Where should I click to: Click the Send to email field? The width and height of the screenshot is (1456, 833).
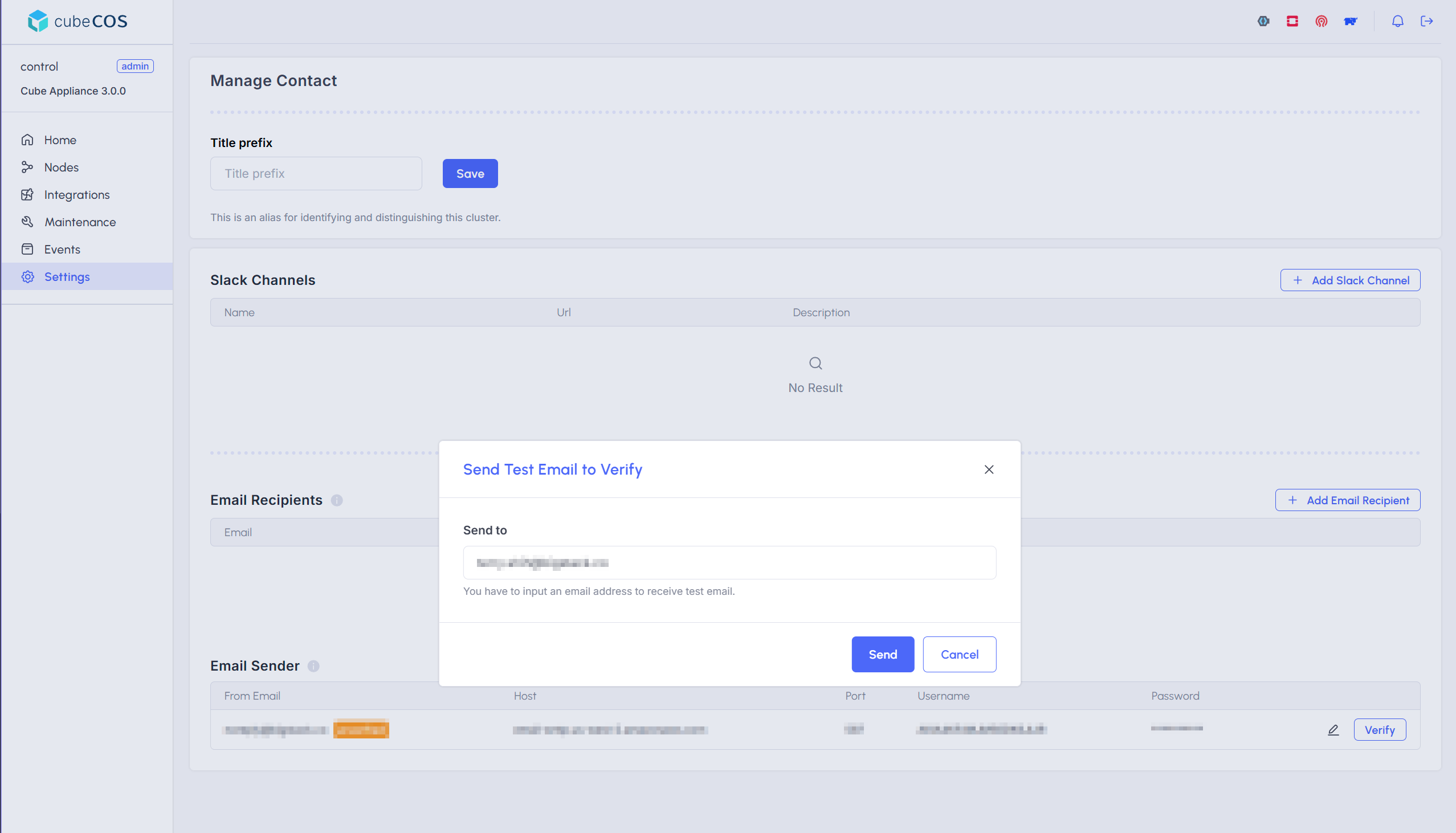pyautogui.click(x=729, y=563)
